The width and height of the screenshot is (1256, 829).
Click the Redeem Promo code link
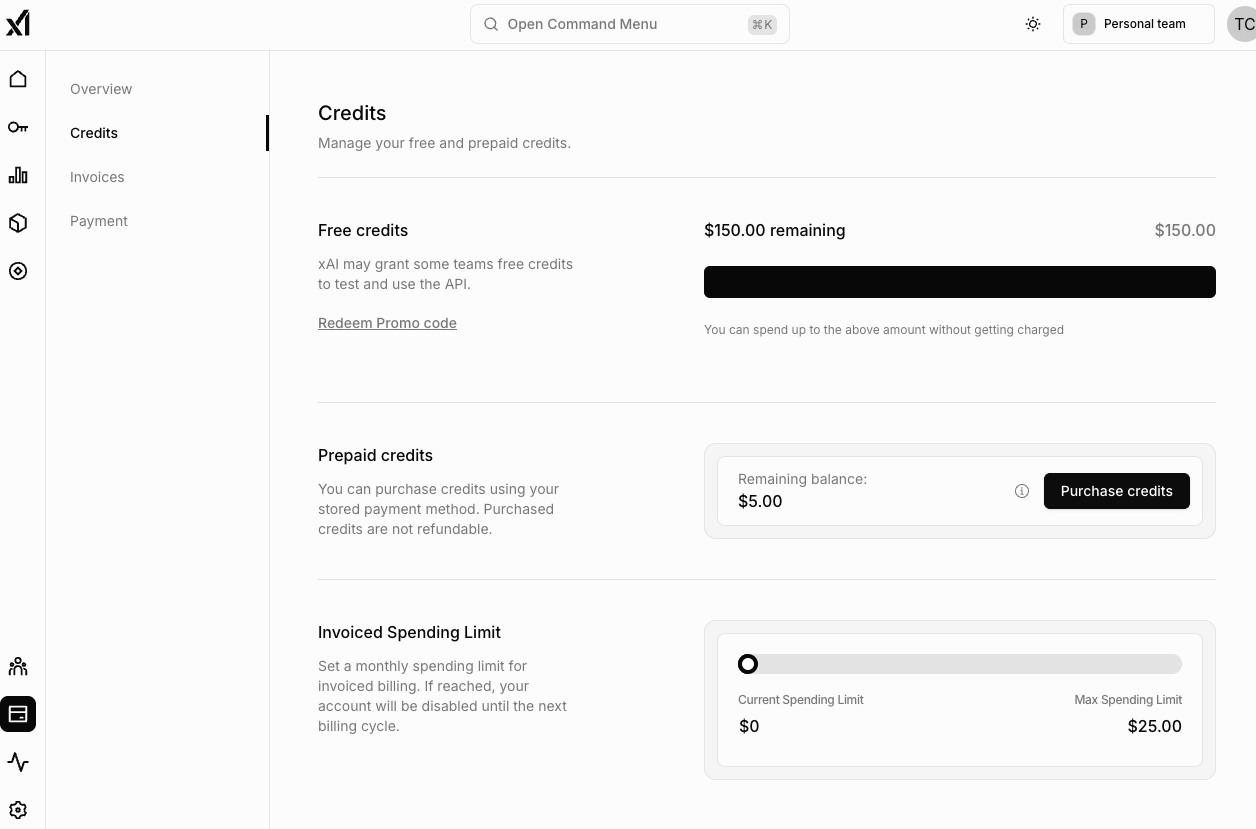387,323
